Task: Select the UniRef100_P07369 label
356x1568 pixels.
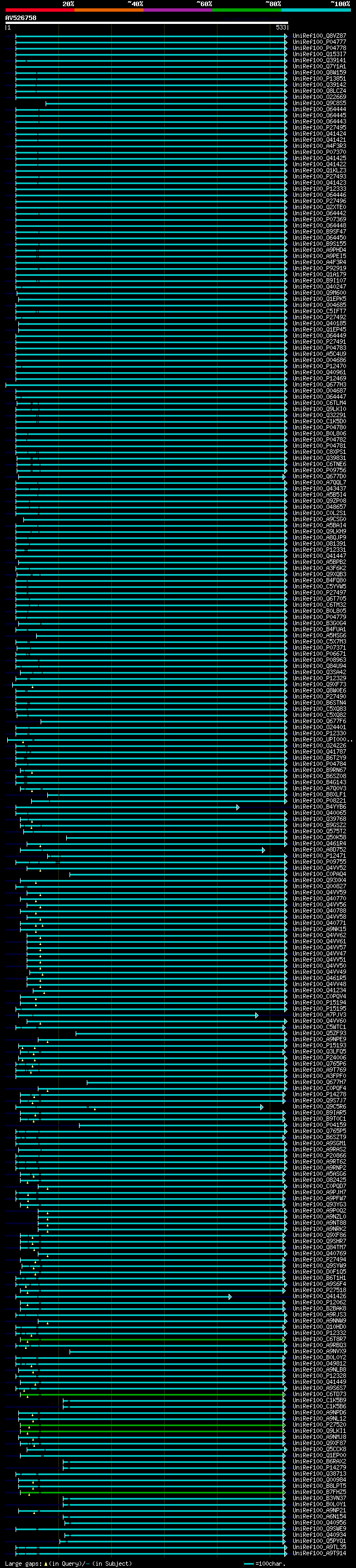Action: coord(319,219)
